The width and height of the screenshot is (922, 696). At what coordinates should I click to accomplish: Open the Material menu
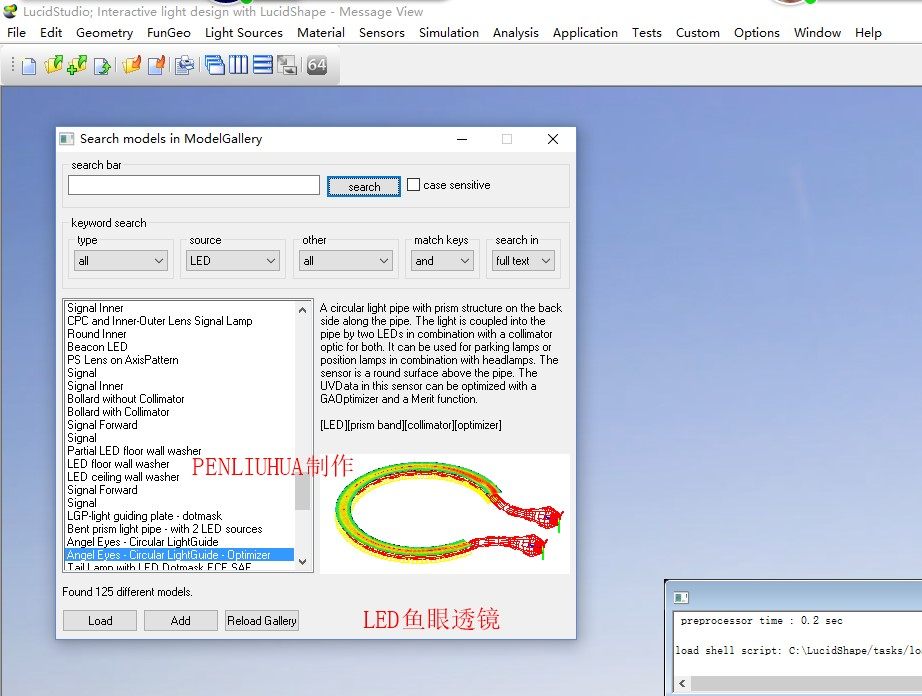coord(320,32)
